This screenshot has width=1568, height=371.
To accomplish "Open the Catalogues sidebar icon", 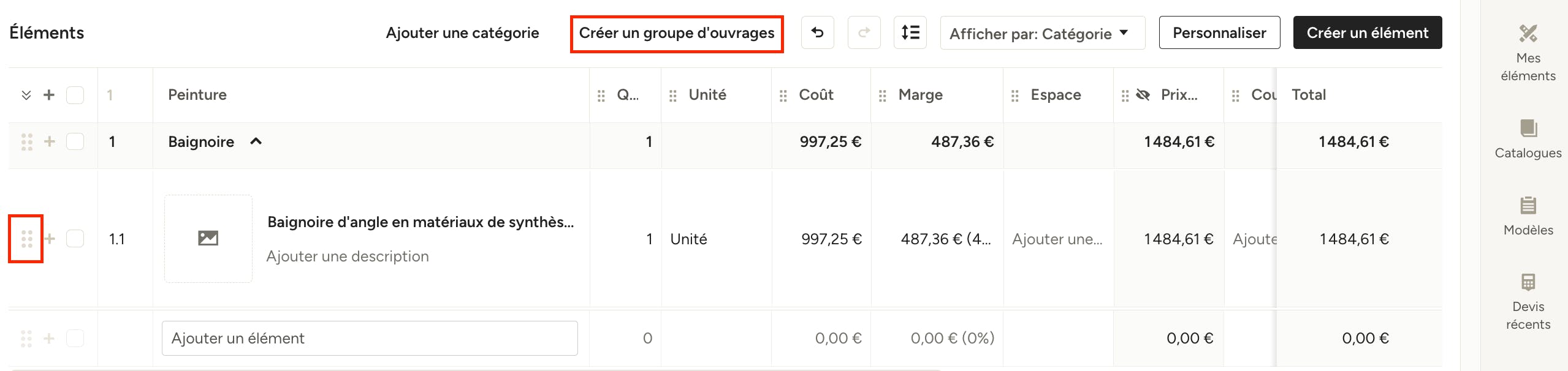I will (1528, 129).
